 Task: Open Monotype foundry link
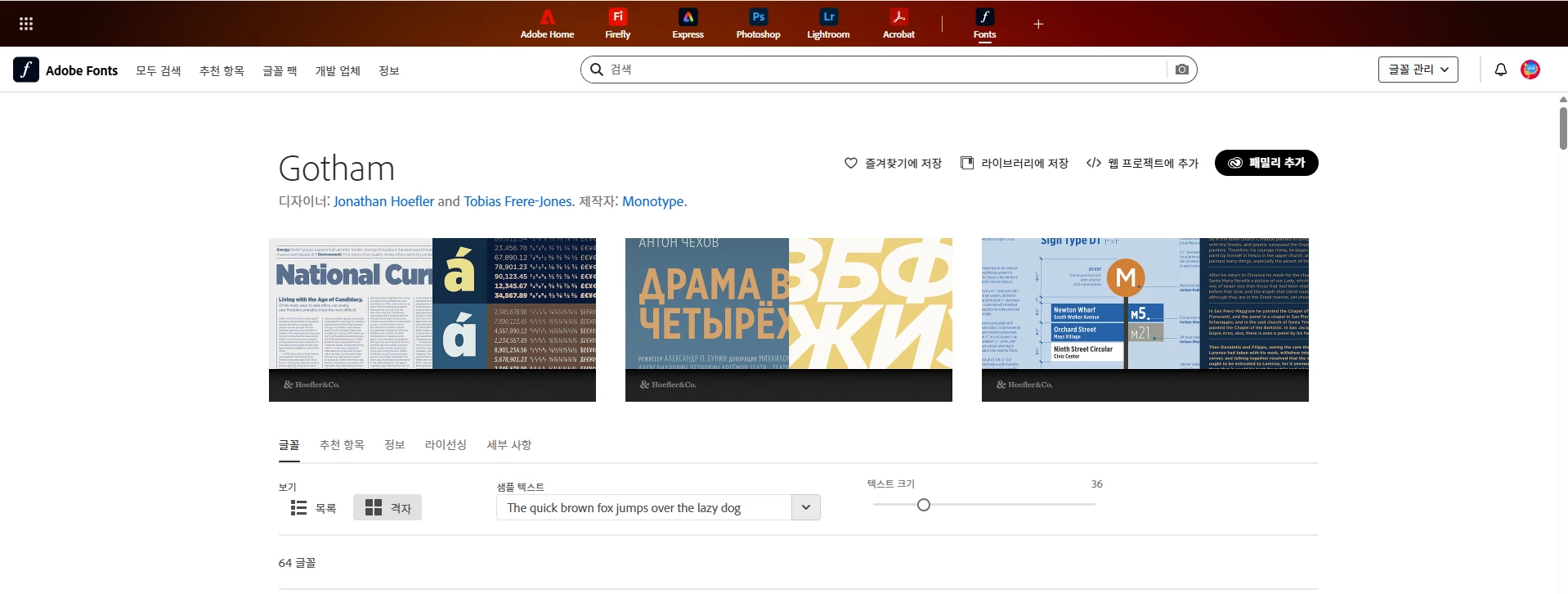pyautogui.click(x=652, y=201)
